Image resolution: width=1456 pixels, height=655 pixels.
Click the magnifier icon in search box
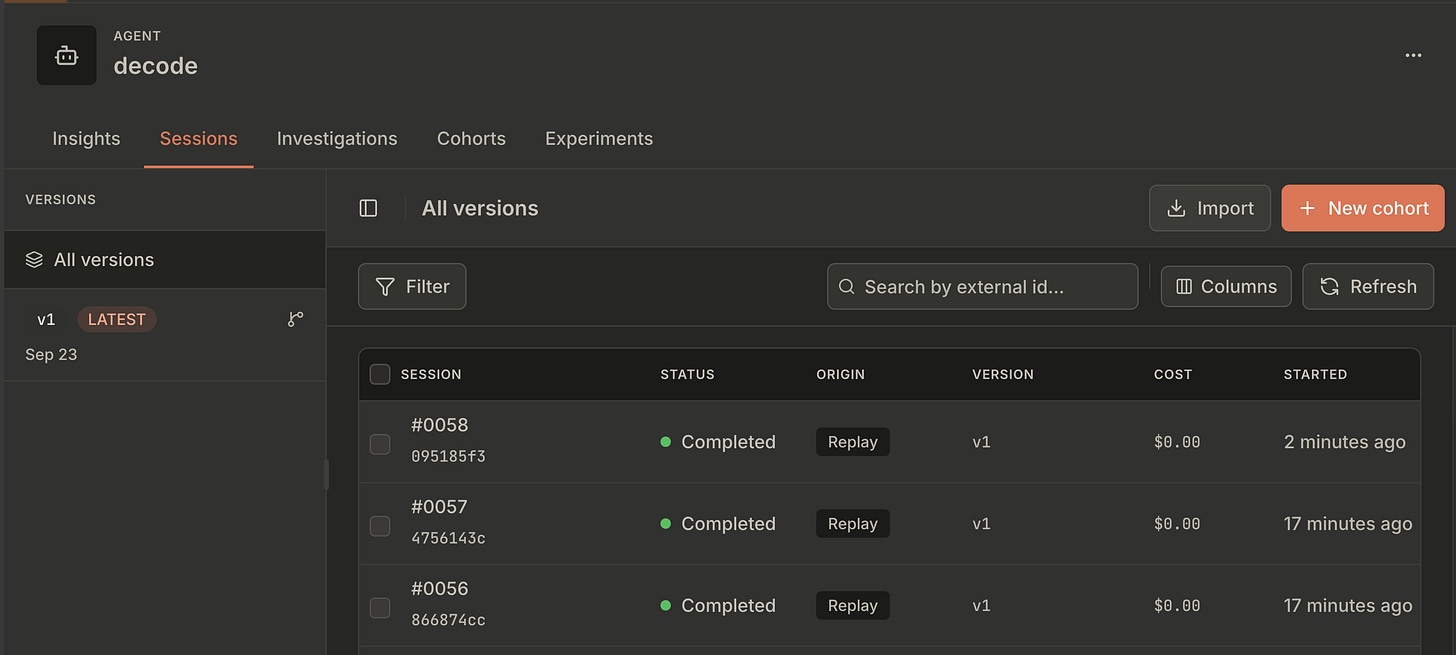coord(846,287)
